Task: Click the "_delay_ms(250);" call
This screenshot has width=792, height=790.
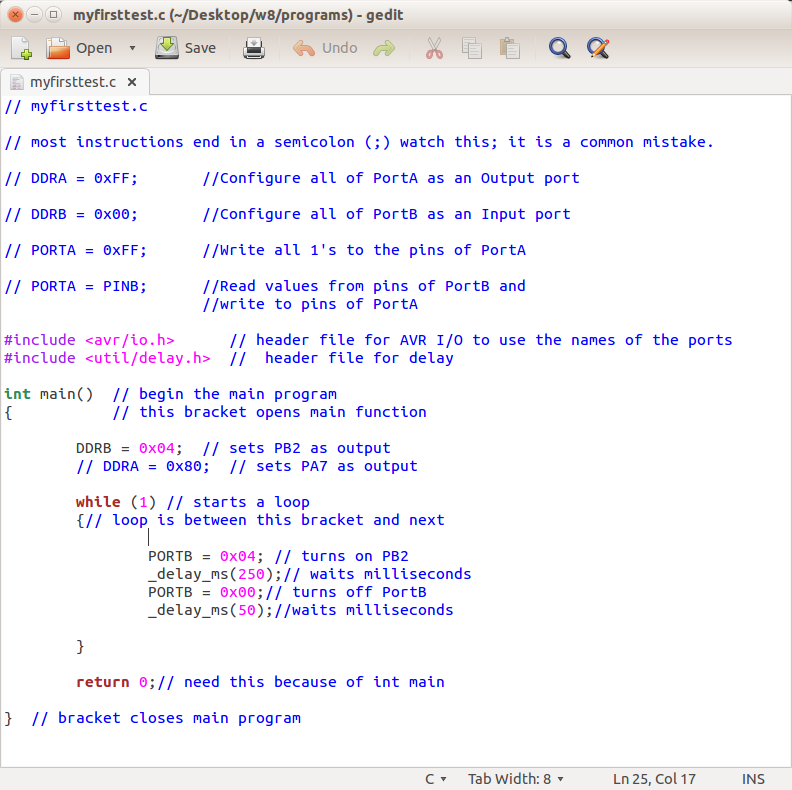Action: 215,574
